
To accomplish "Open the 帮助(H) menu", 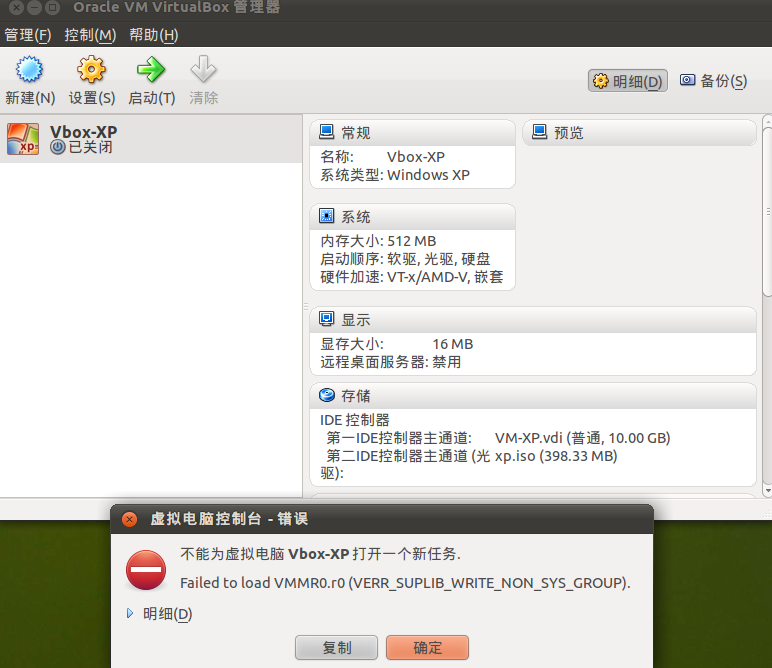I will (154, 35).
